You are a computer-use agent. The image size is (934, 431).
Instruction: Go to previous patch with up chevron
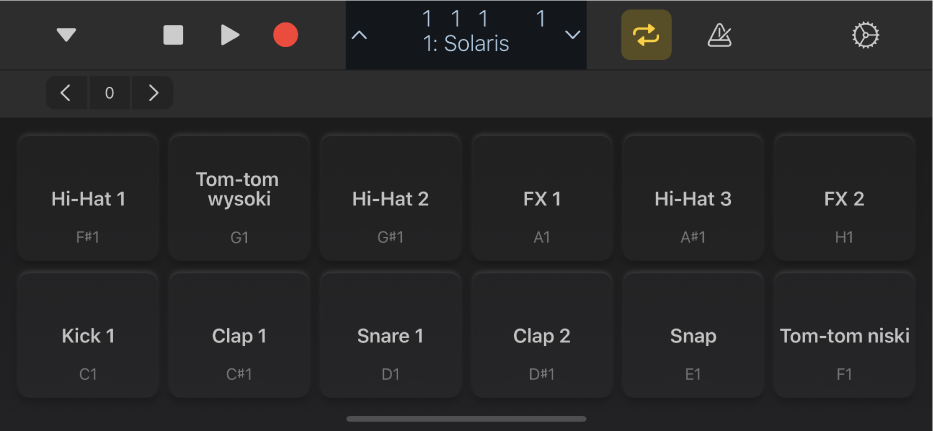point(360,36)
